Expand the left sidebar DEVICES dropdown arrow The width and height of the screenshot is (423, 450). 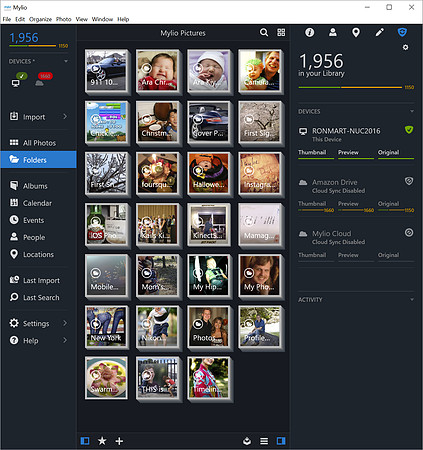(x=66, y=61)
